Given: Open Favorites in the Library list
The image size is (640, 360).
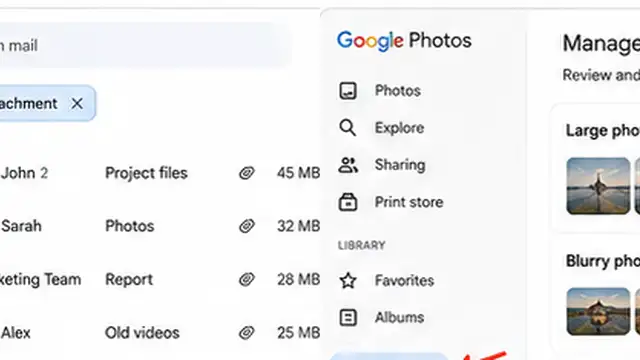Looking at the screenshot, I should [x=404, y=280].
